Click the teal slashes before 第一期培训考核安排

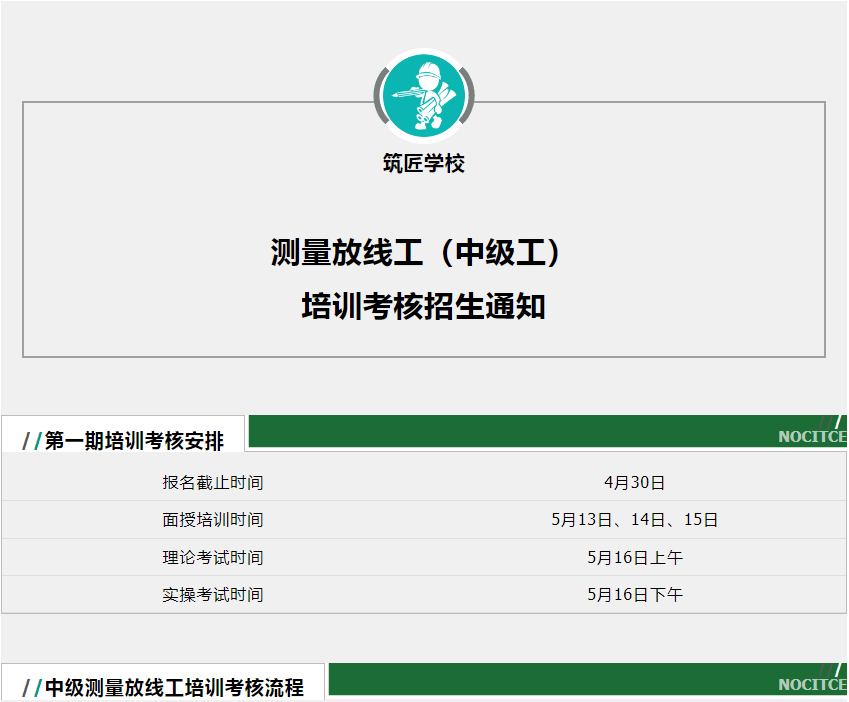click(32, 441)
